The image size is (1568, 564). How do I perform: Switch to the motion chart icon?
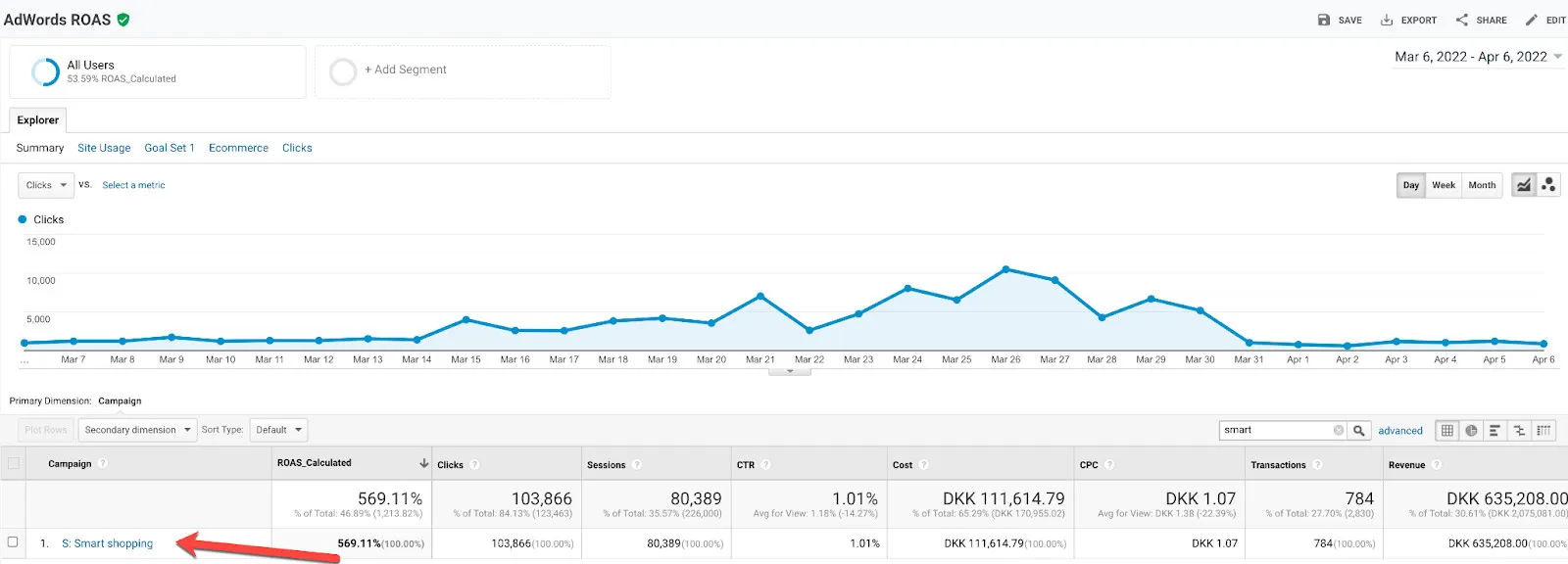click(x=1548, y=185)
